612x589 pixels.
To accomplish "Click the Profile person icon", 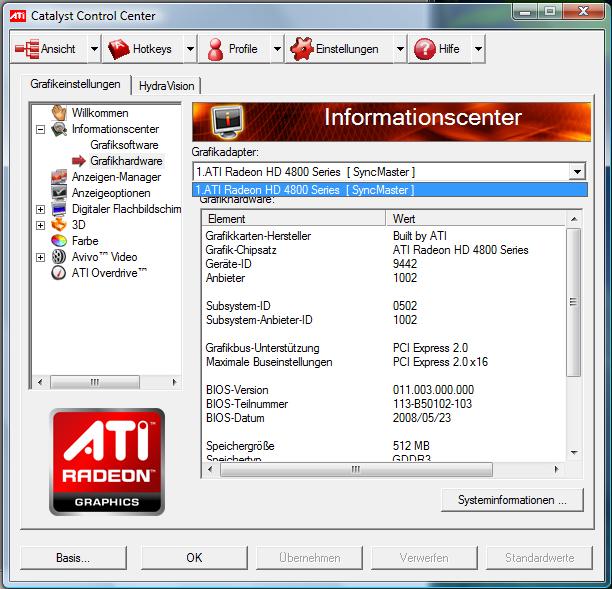I will coord(215,49).
